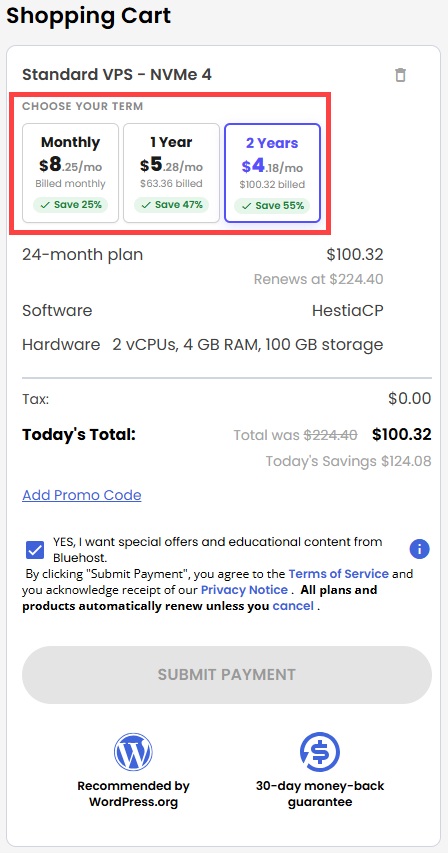Click the money-back guarantee dollar icon

320,752
